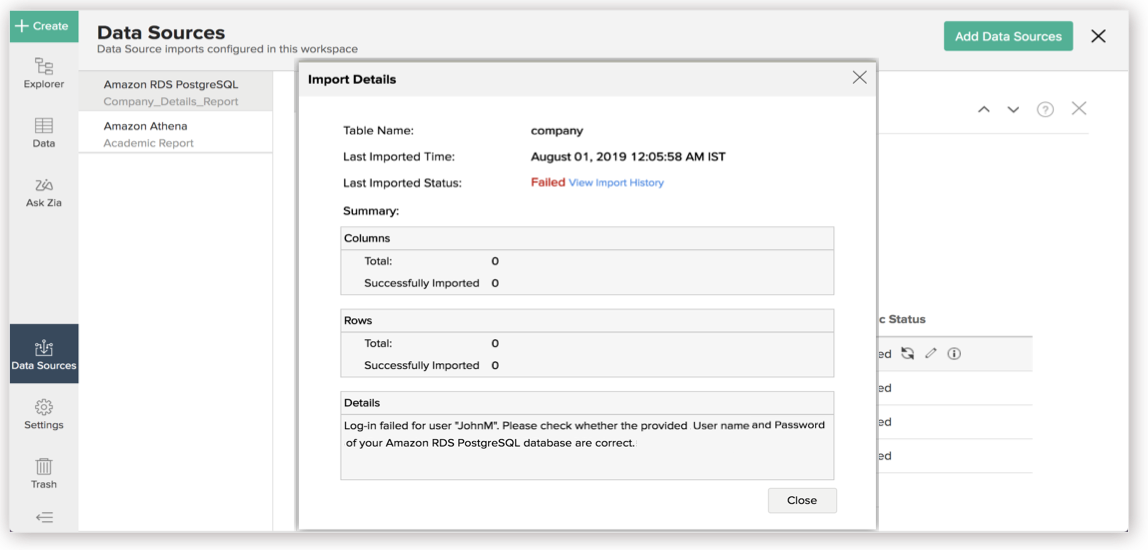Viewport: 1148px width, 550px height.
Task: Click the up chevron in background panel
Action: 984,110
